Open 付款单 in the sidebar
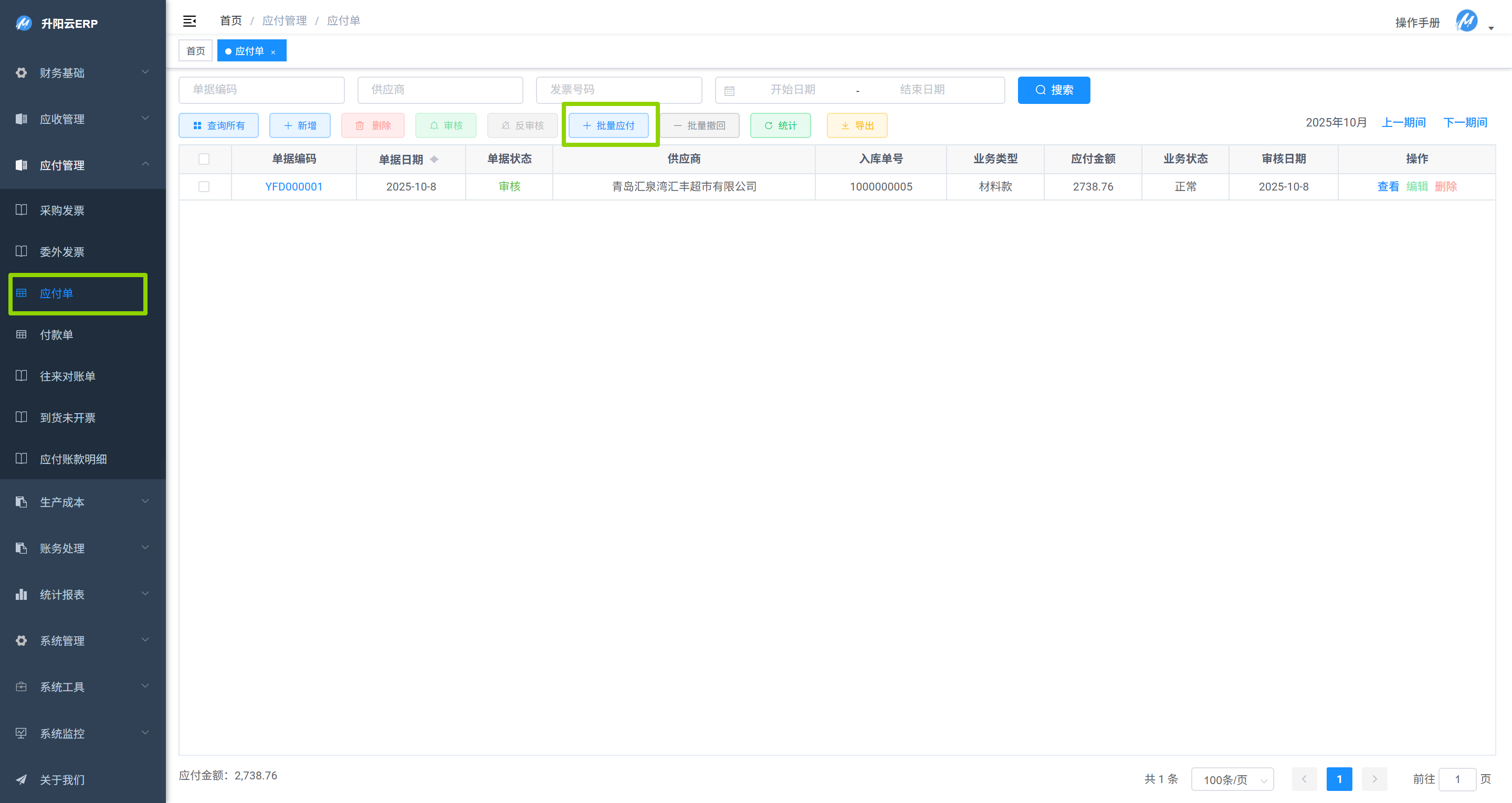 click(x=56, y=335)
